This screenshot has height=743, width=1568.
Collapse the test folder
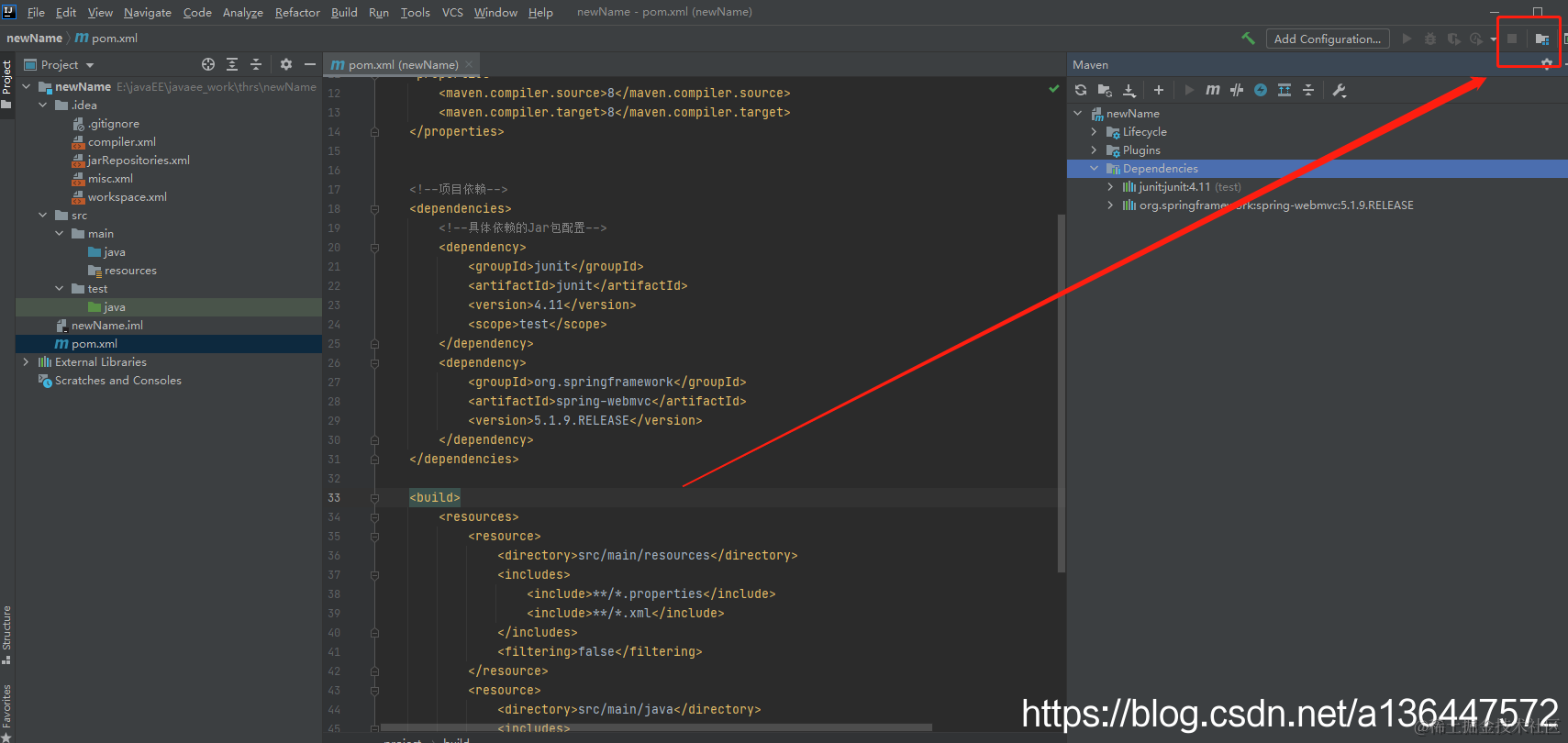[x=60, y=288]
